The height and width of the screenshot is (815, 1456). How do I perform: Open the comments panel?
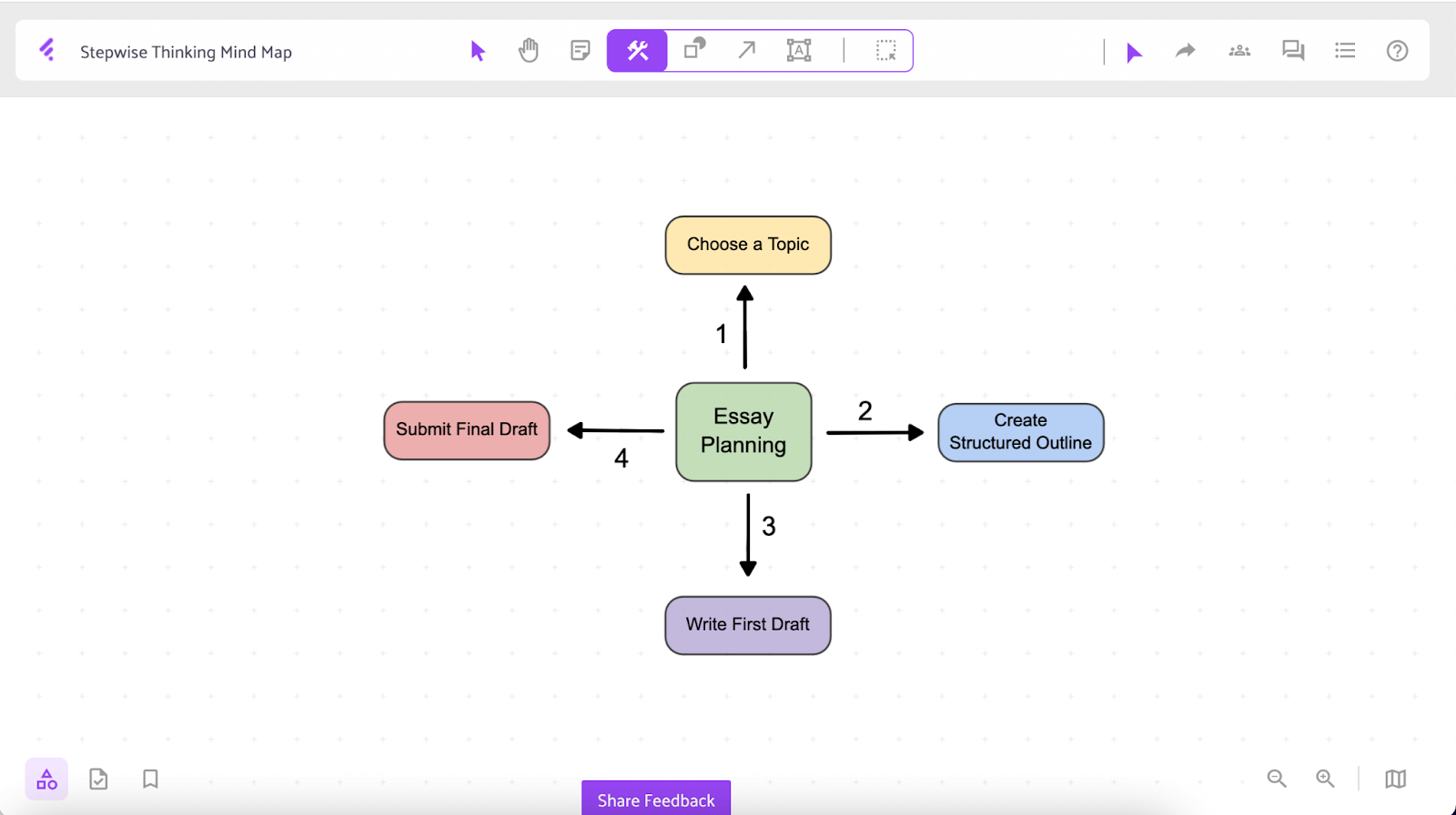coord(1293,51)
